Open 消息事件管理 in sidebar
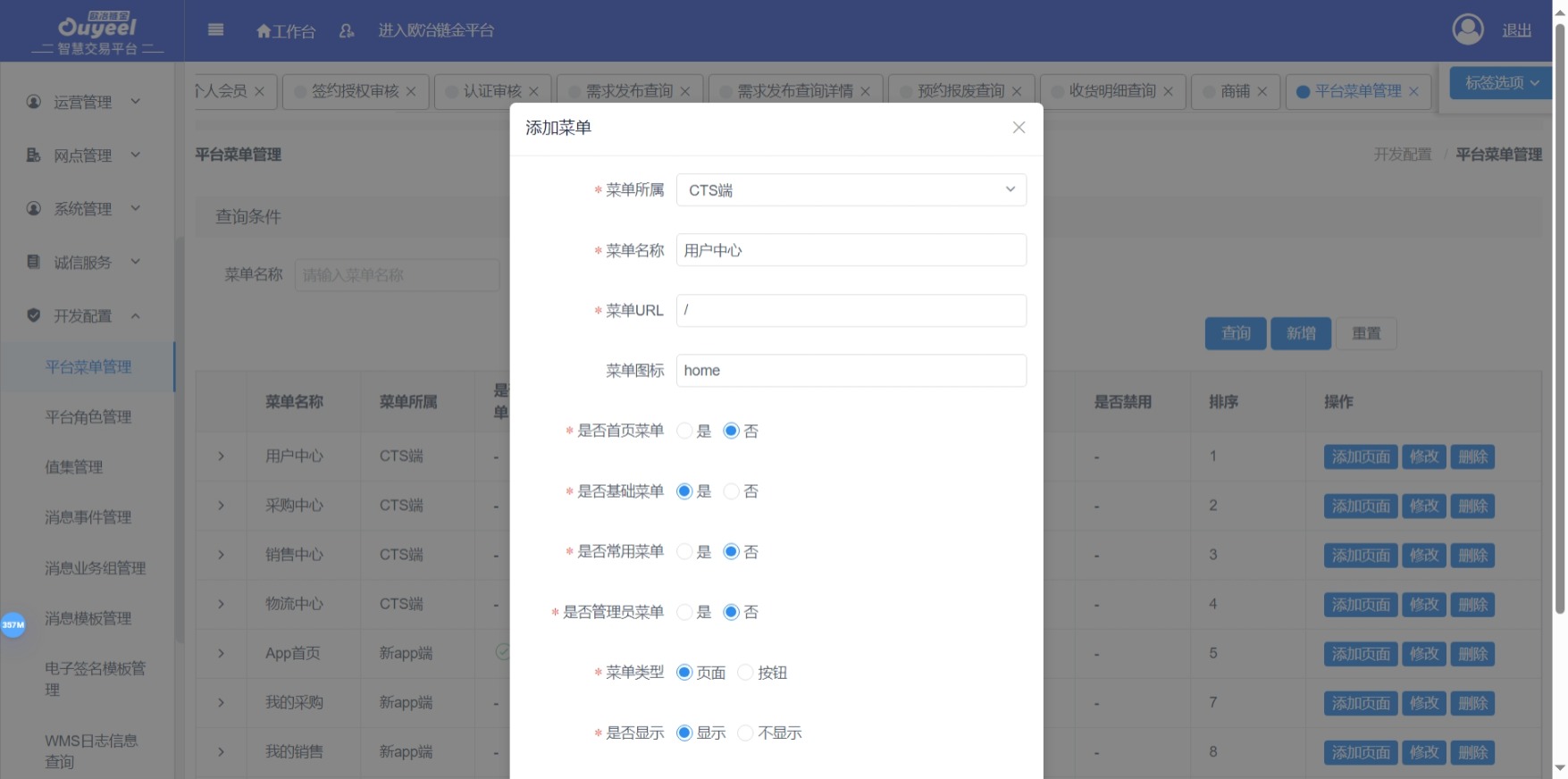1568x779 pixels. click(88, 517)
